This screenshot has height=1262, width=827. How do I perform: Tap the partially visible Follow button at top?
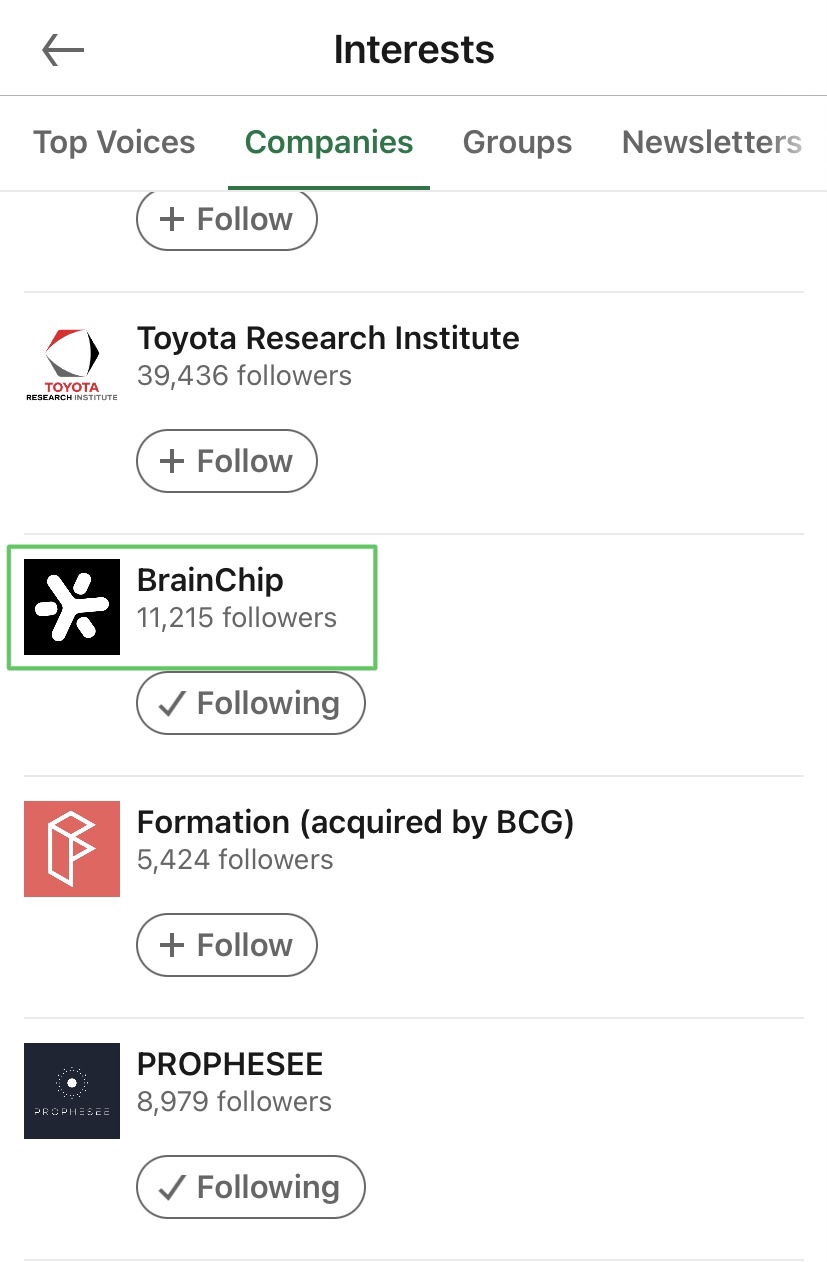227,220
